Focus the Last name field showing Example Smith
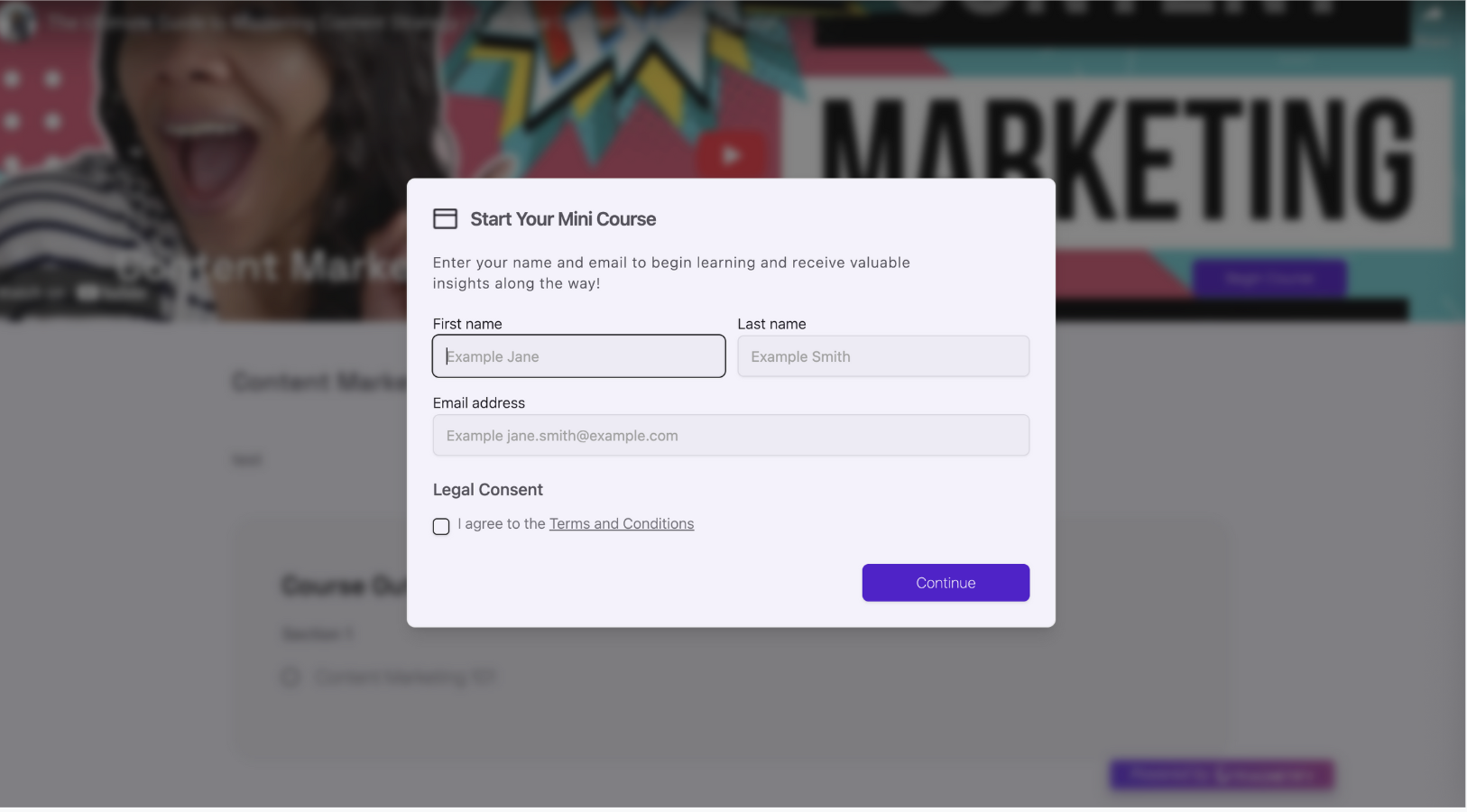This screenshot has height=812, width=1467. point(883,356)
